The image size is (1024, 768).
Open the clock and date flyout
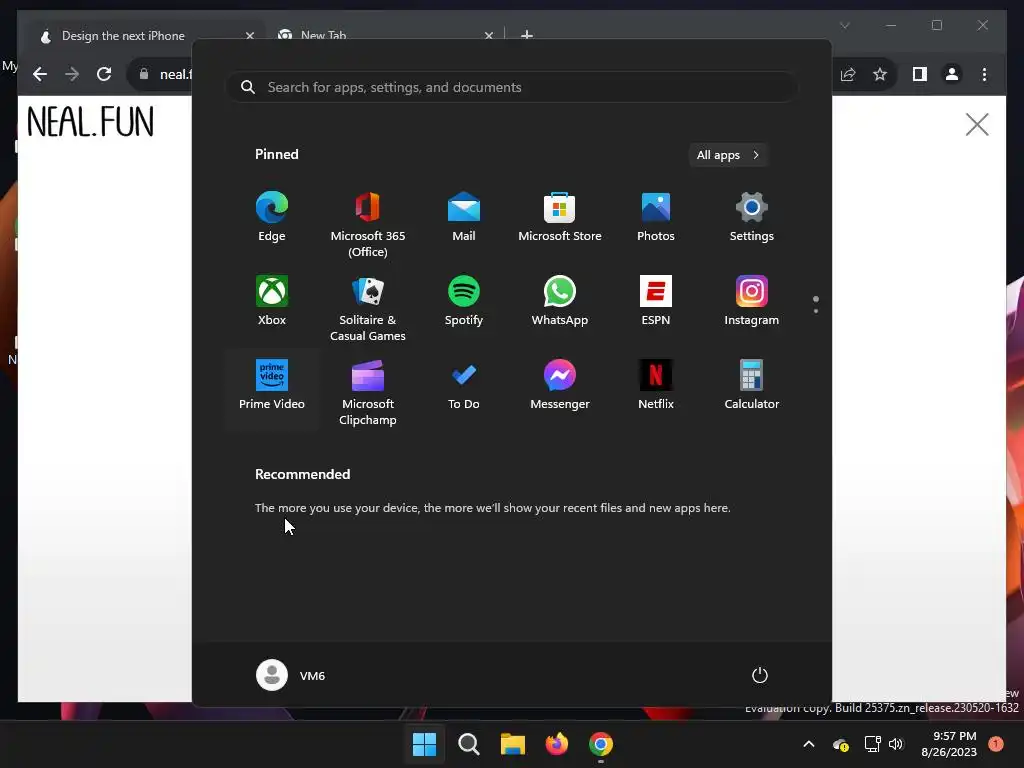pyautogui.click(x=949, y=744)
